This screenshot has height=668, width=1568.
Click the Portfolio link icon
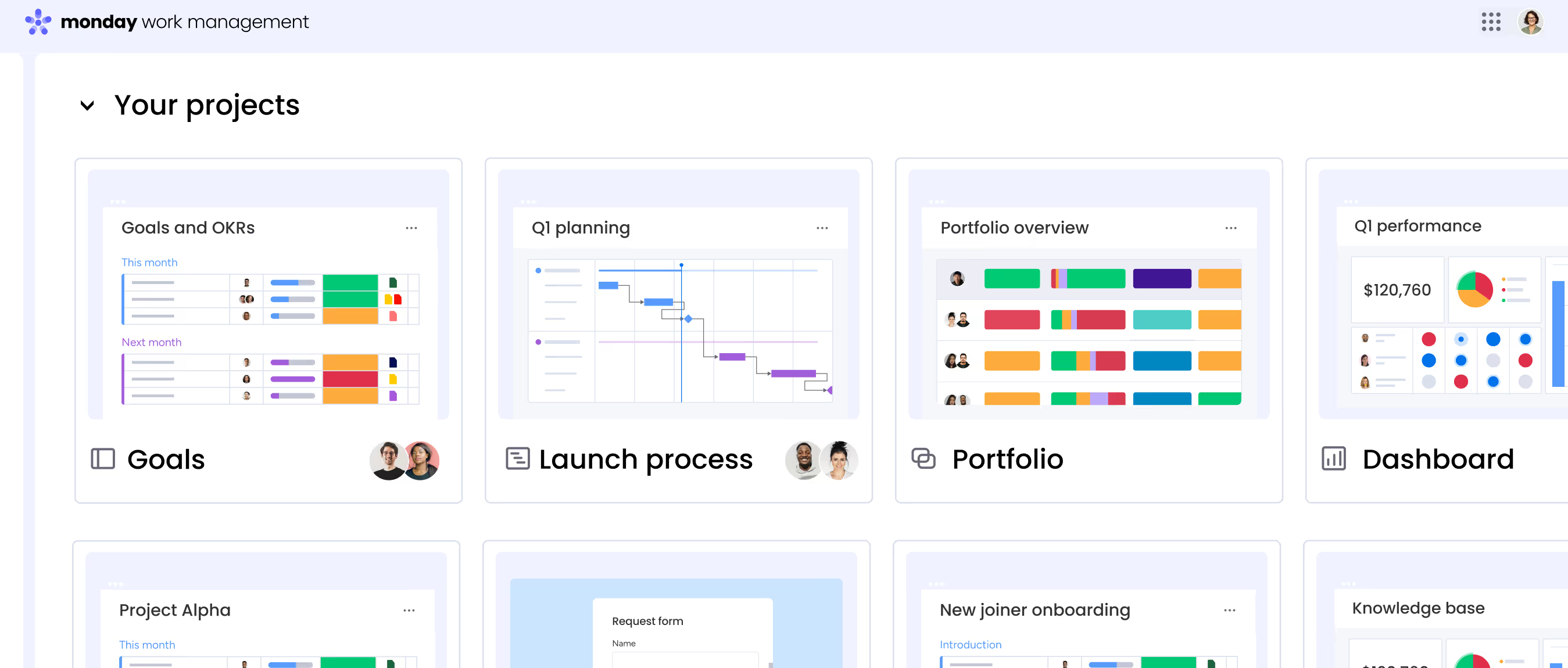[x=924, y=459]
